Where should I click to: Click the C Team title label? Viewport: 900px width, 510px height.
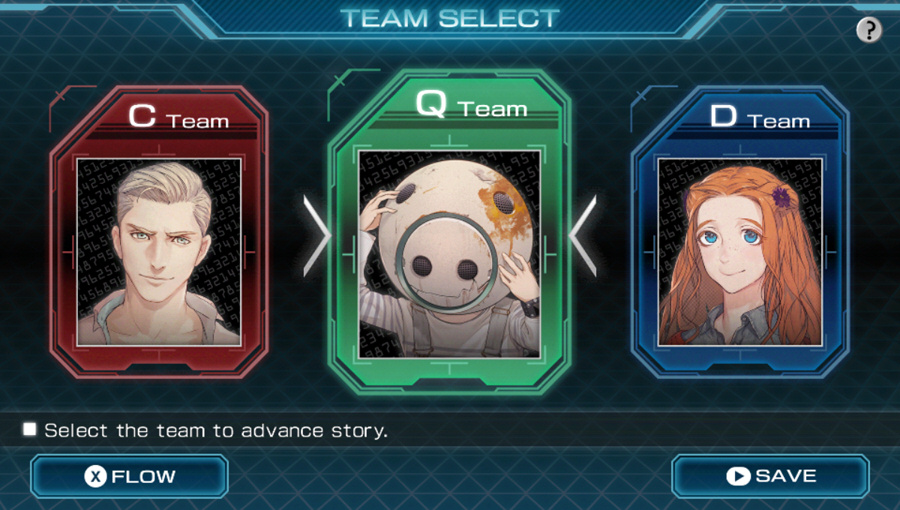click(179, 116)
